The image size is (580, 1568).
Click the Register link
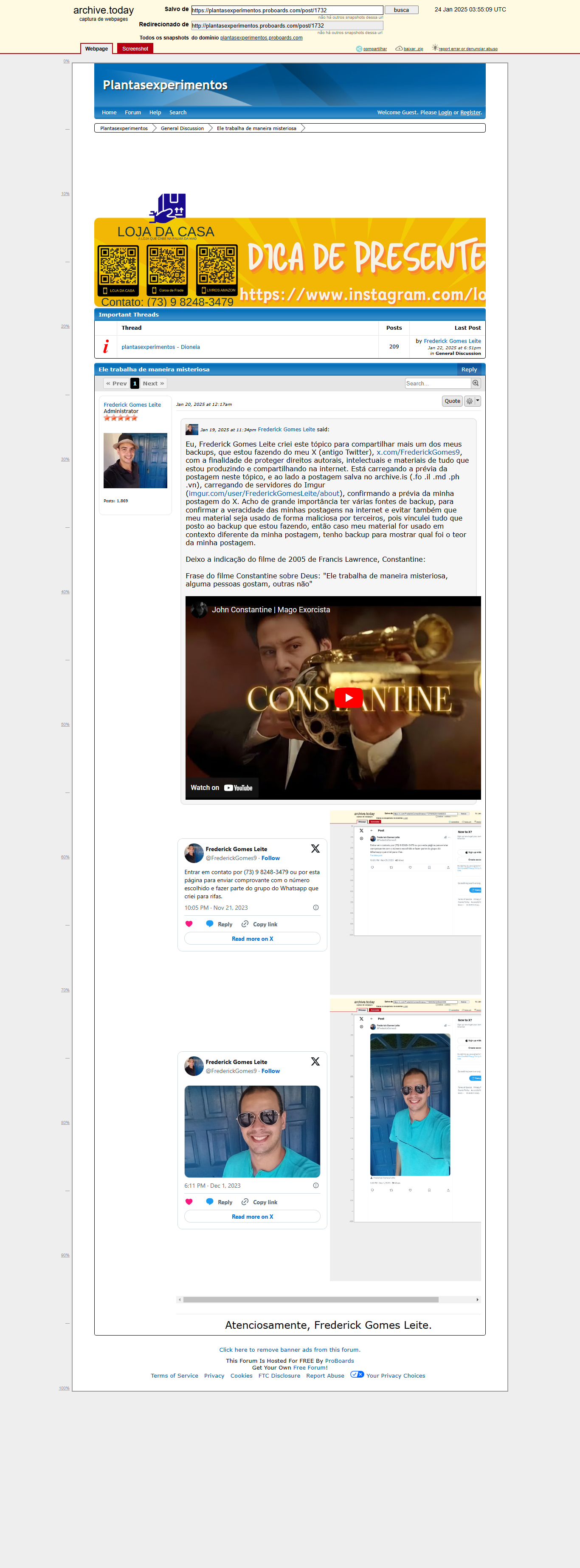coord(470,113)
